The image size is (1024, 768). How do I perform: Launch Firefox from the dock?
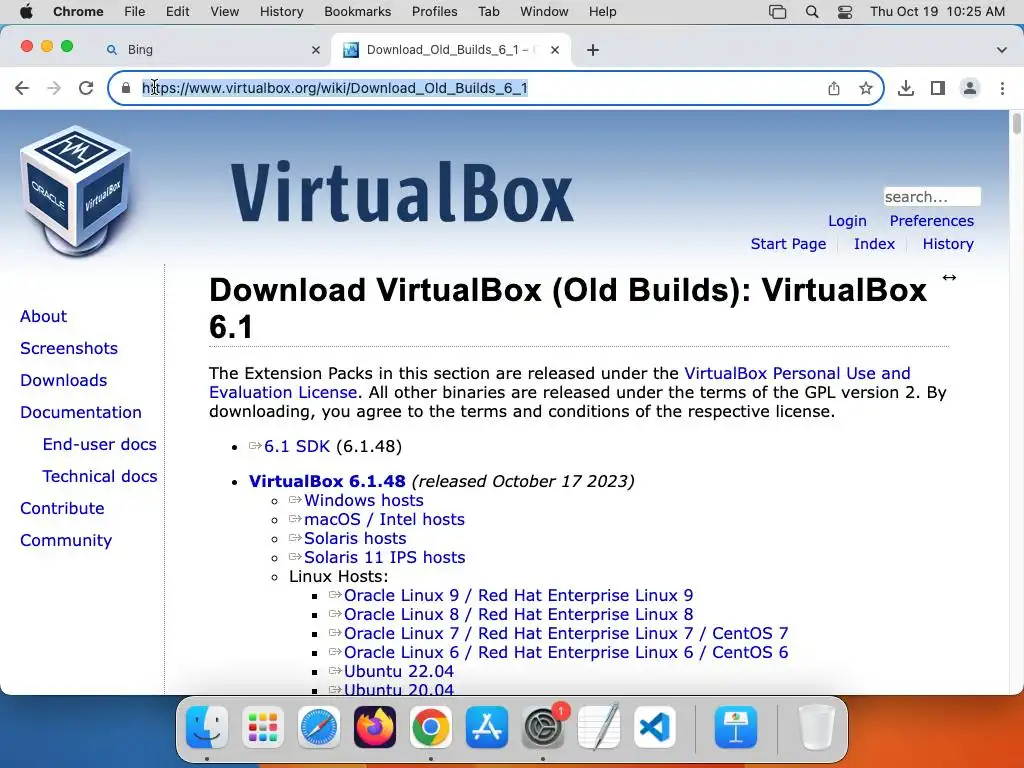pyautogui.click(x=375, y=727)
